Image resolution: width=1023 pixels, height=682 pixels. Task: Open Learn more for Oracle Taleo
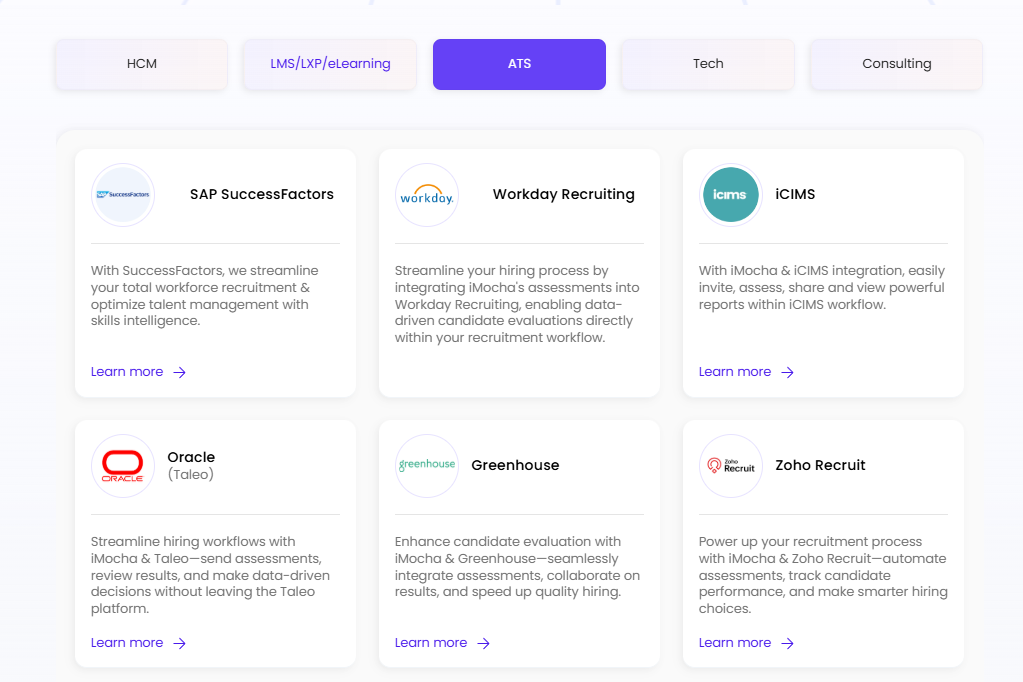point(138,643)
